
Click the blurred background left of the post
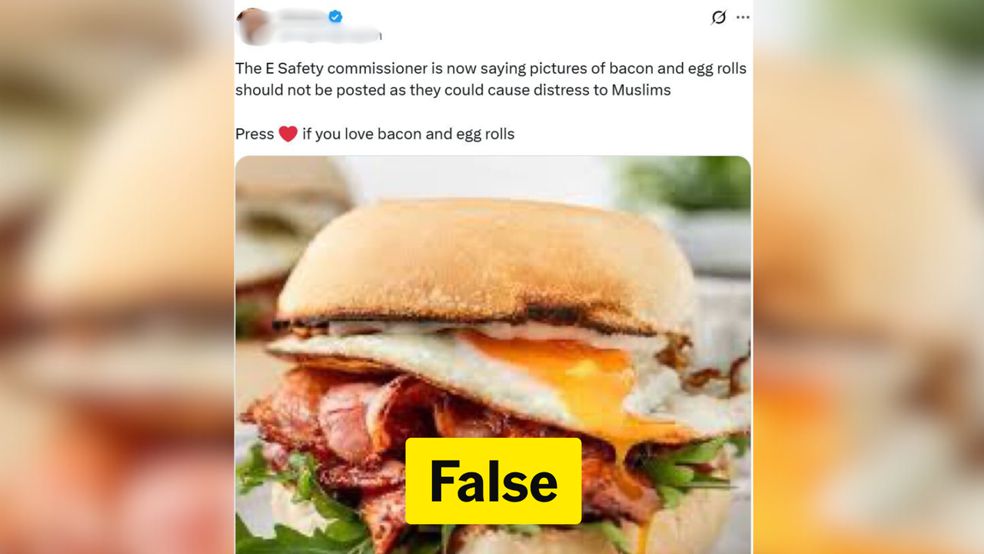click(117, 277)
